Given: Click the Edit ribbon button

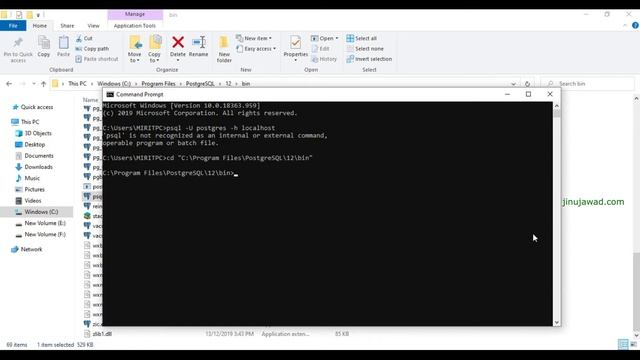Looking at the screenshot, I should pos(320,49).
